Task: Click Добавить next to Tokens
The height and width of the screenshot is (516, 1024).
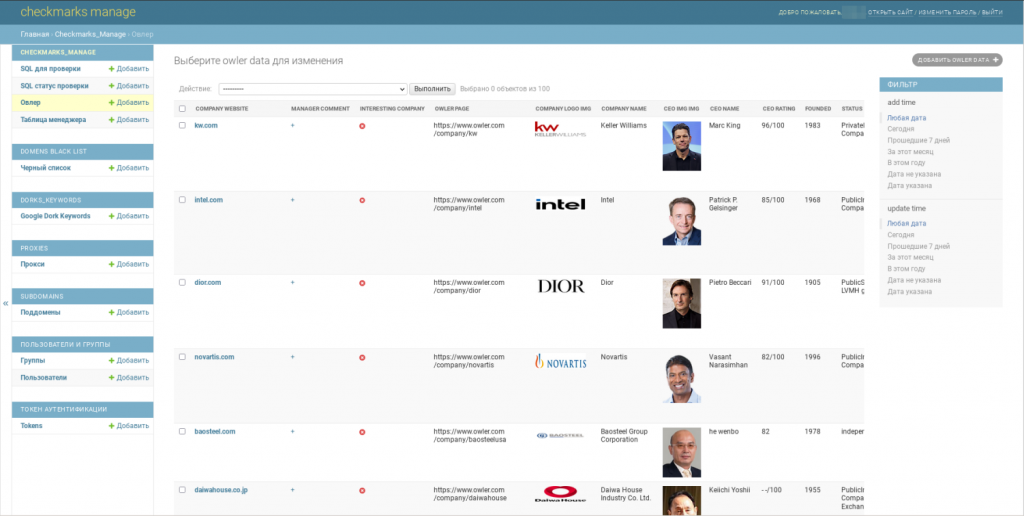Action: [129, 426]
